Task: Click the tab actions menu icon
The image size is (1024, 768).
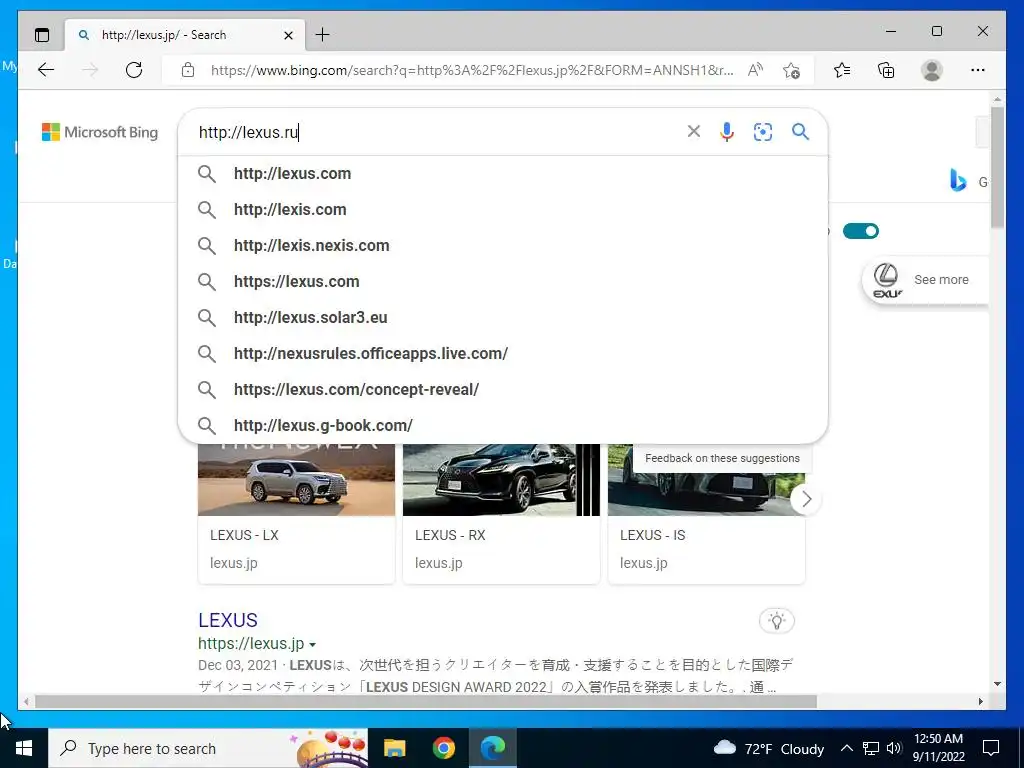Action: click(x=42, y=35)
